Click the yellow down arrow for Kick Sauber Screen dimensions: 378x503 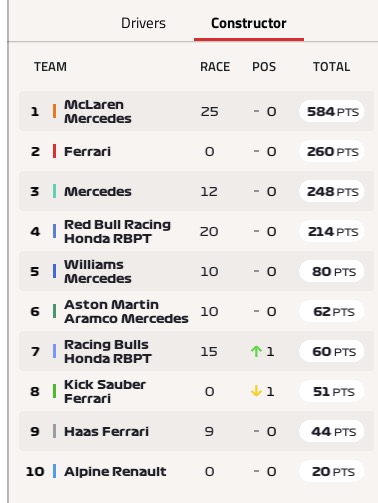pyautogui.click(x=256, y=391)
